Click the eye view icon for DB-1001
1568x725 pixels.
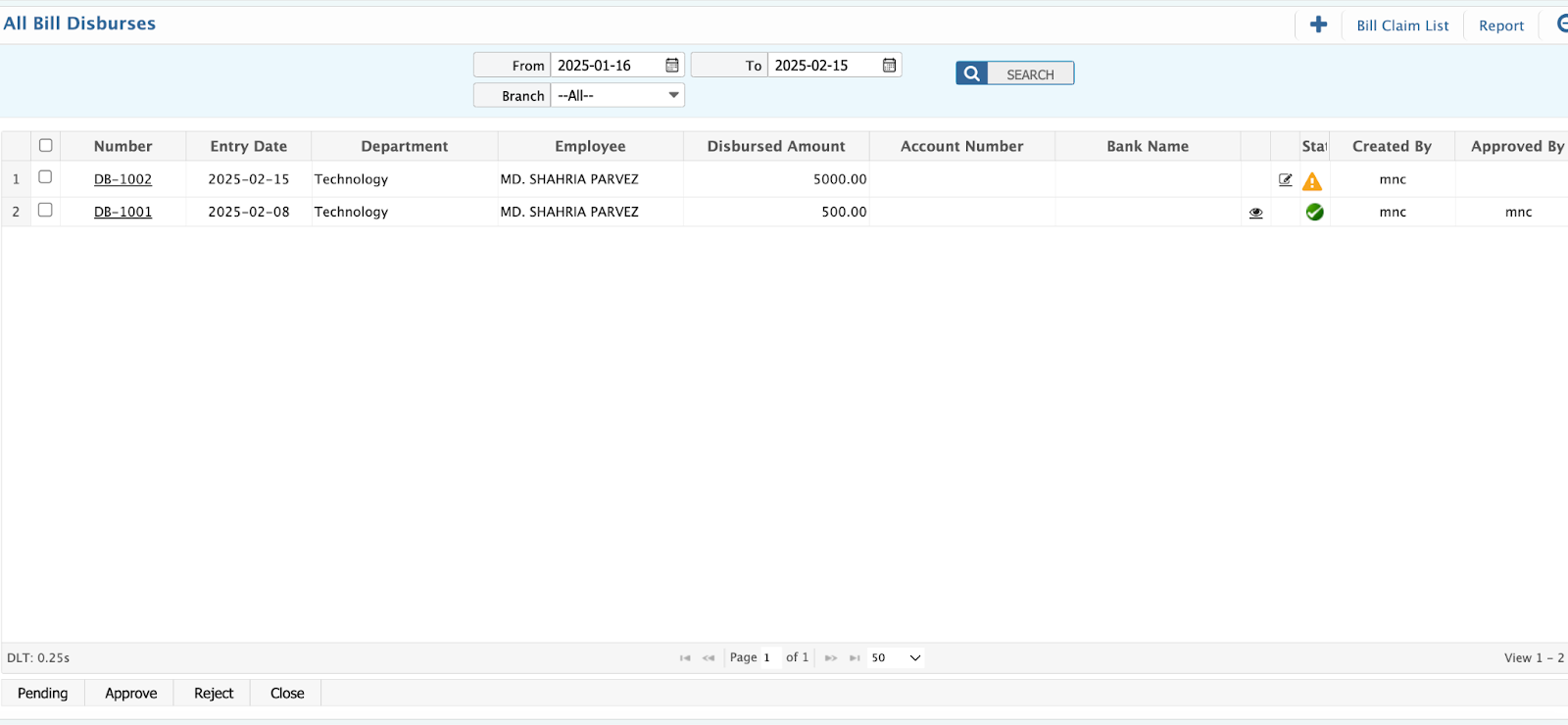point(1255,213)
